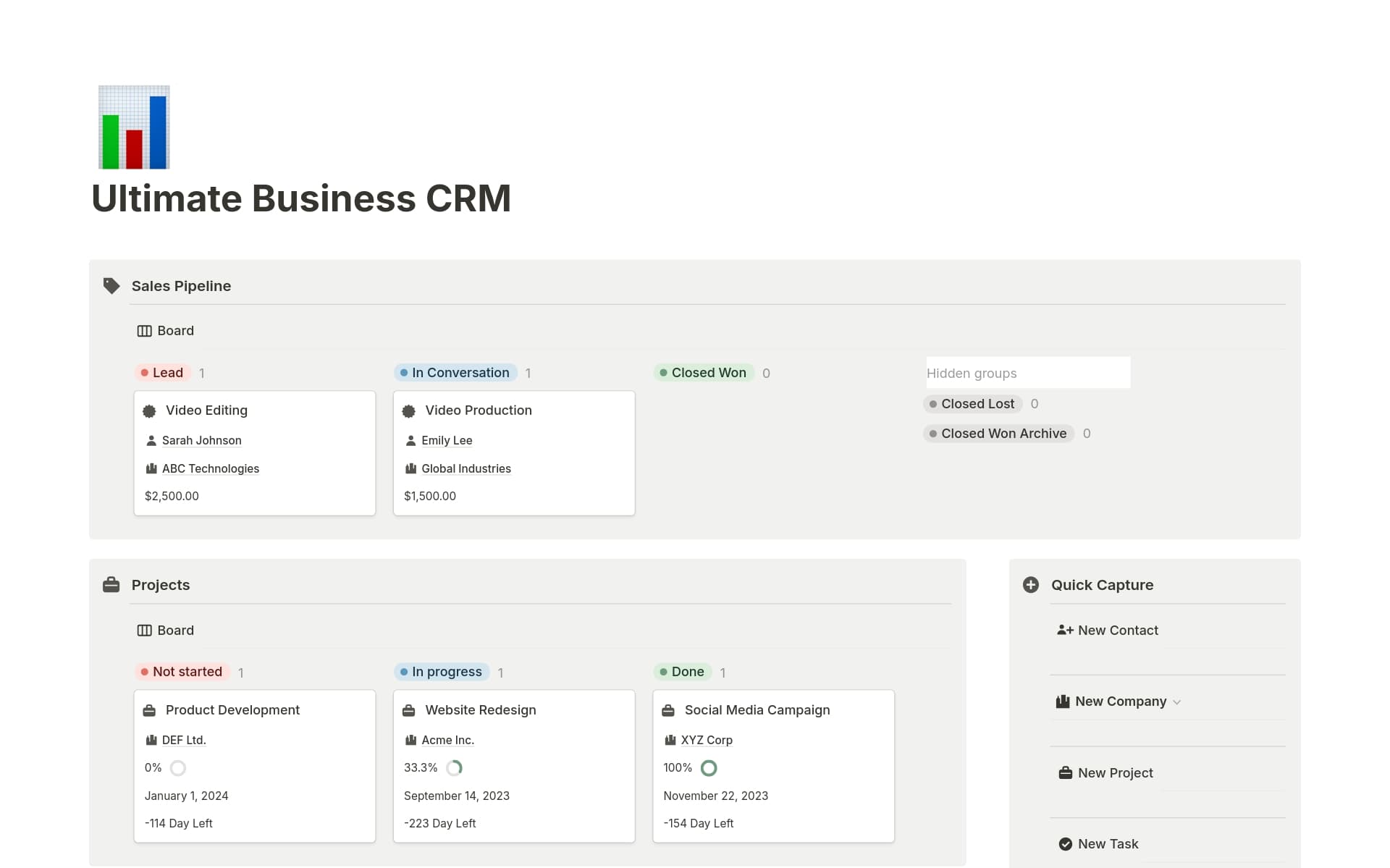
Task: Click the bar chart page icon
Action: point(134,127)
